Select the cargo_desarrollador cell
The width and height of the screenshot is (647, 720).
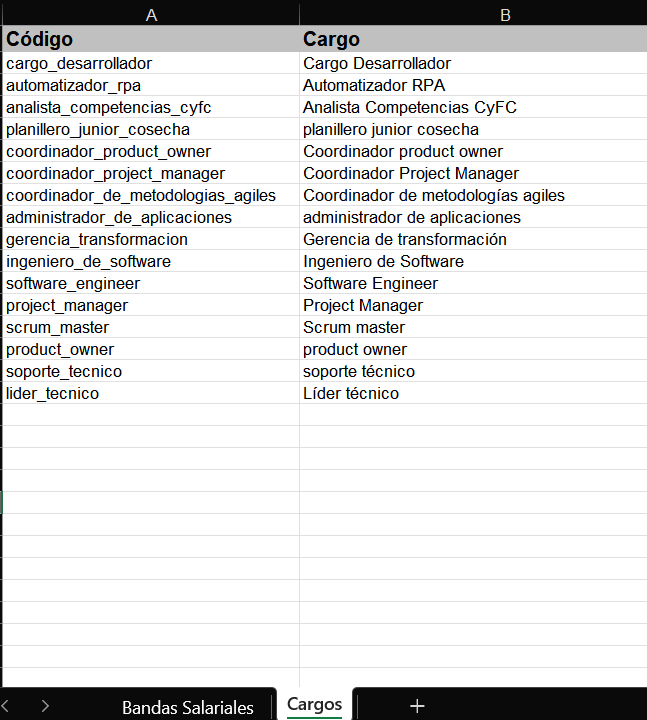(x=151, y=63)
